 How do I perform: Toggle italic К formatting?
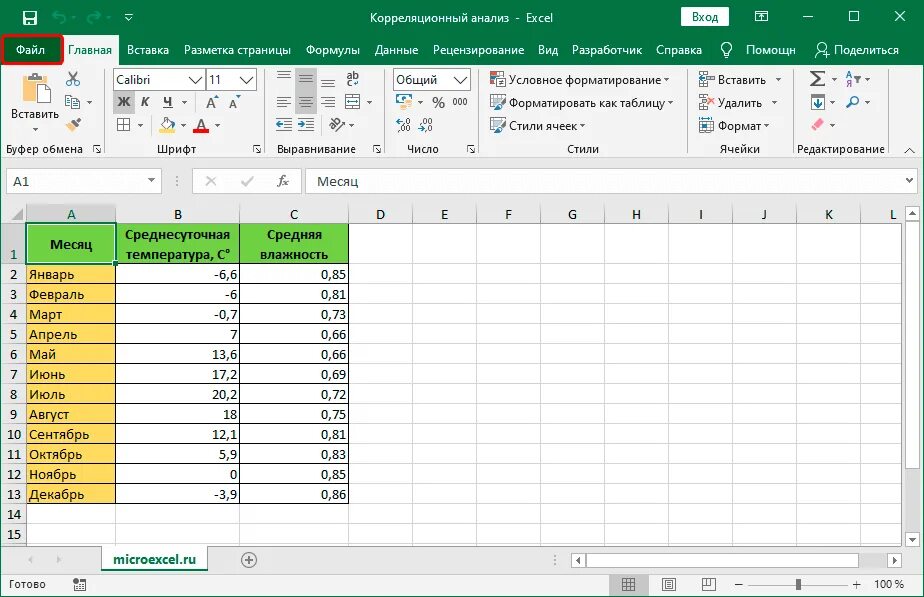(x=145, y=102)
